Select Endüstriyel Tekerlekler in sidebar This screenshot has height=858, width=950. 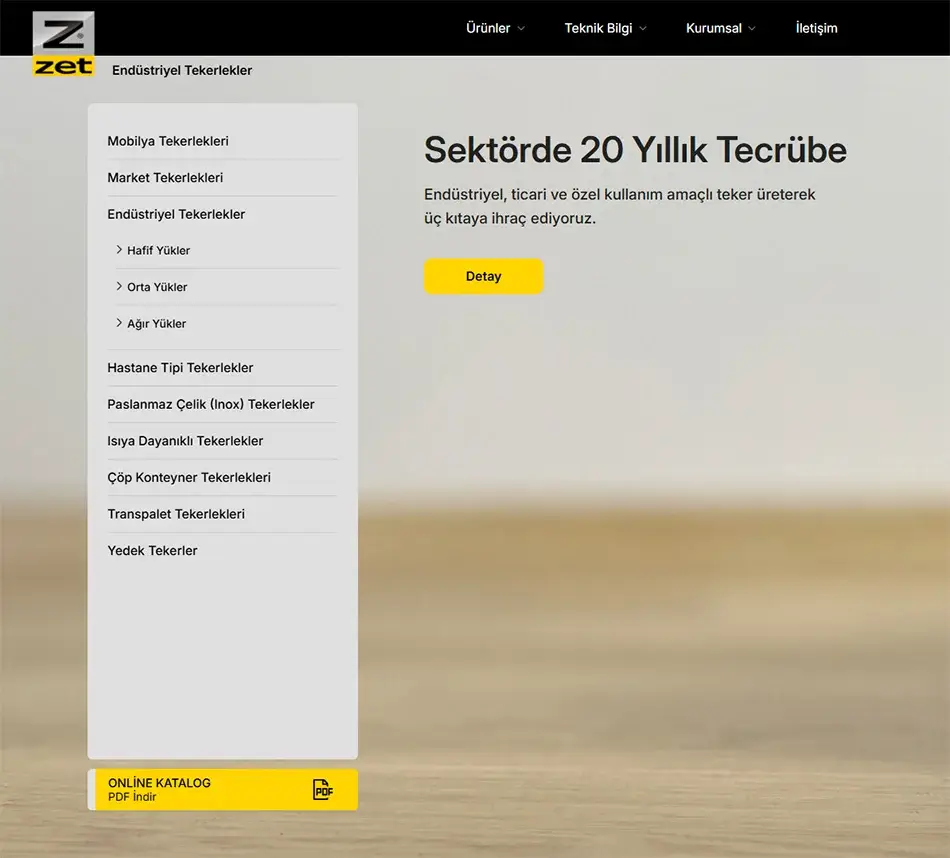[176, 214]
